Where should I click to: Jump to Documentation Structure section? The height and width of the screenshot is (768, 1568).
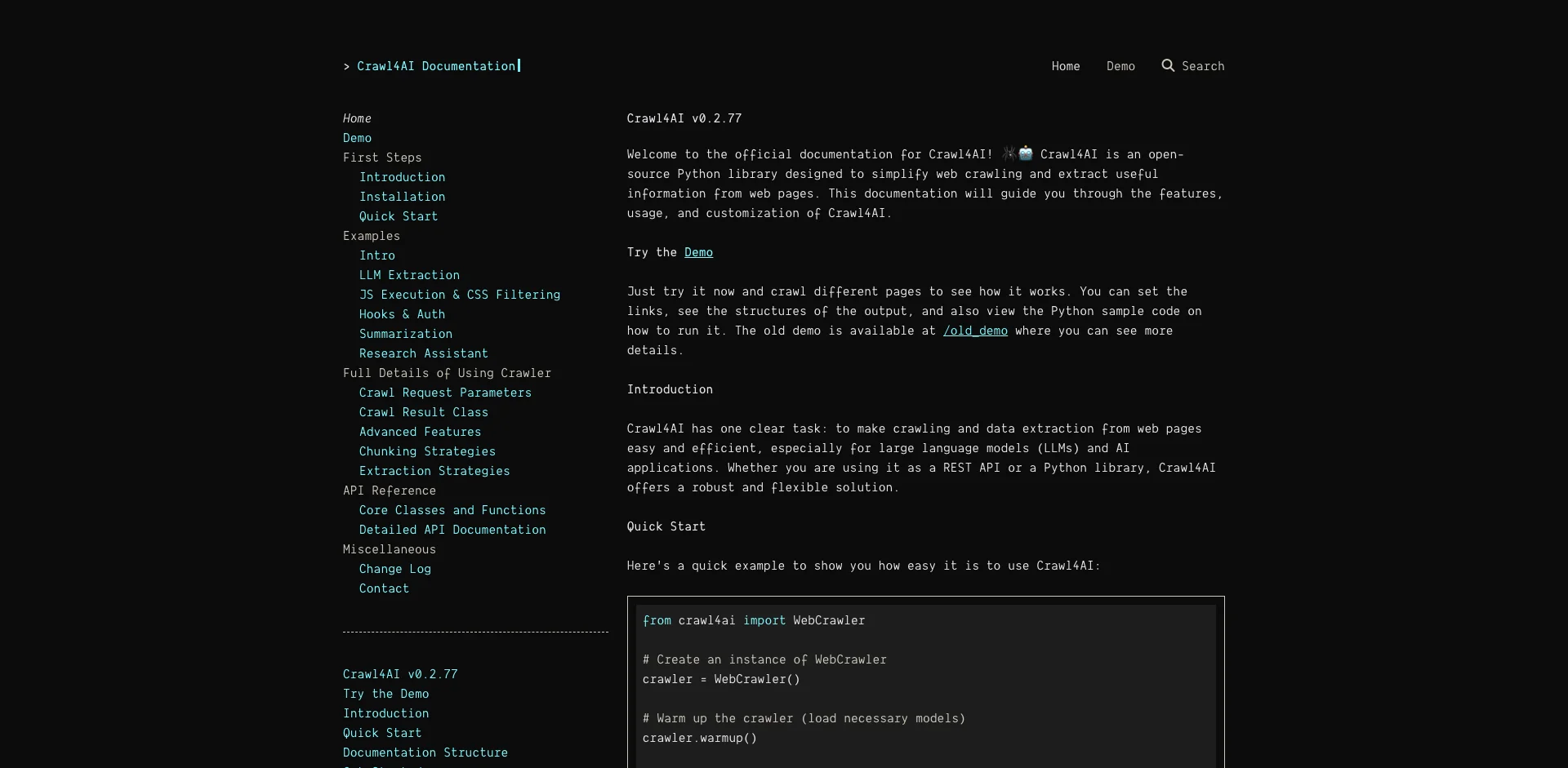(425, 752)
